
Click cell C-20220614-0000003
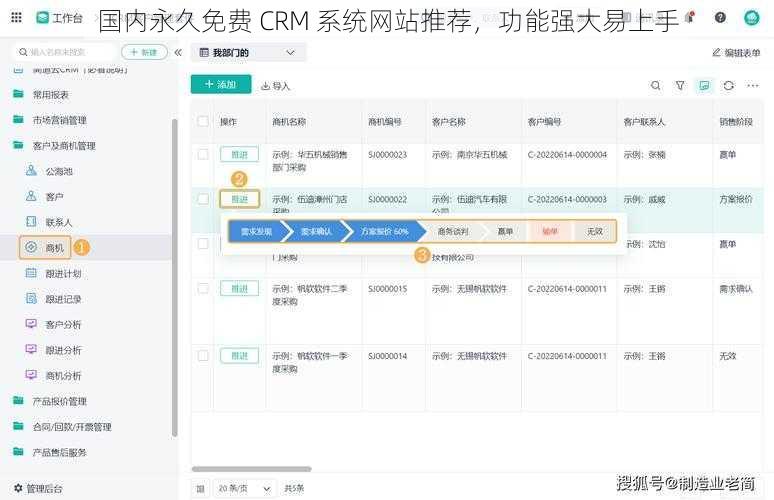point(567,199)
